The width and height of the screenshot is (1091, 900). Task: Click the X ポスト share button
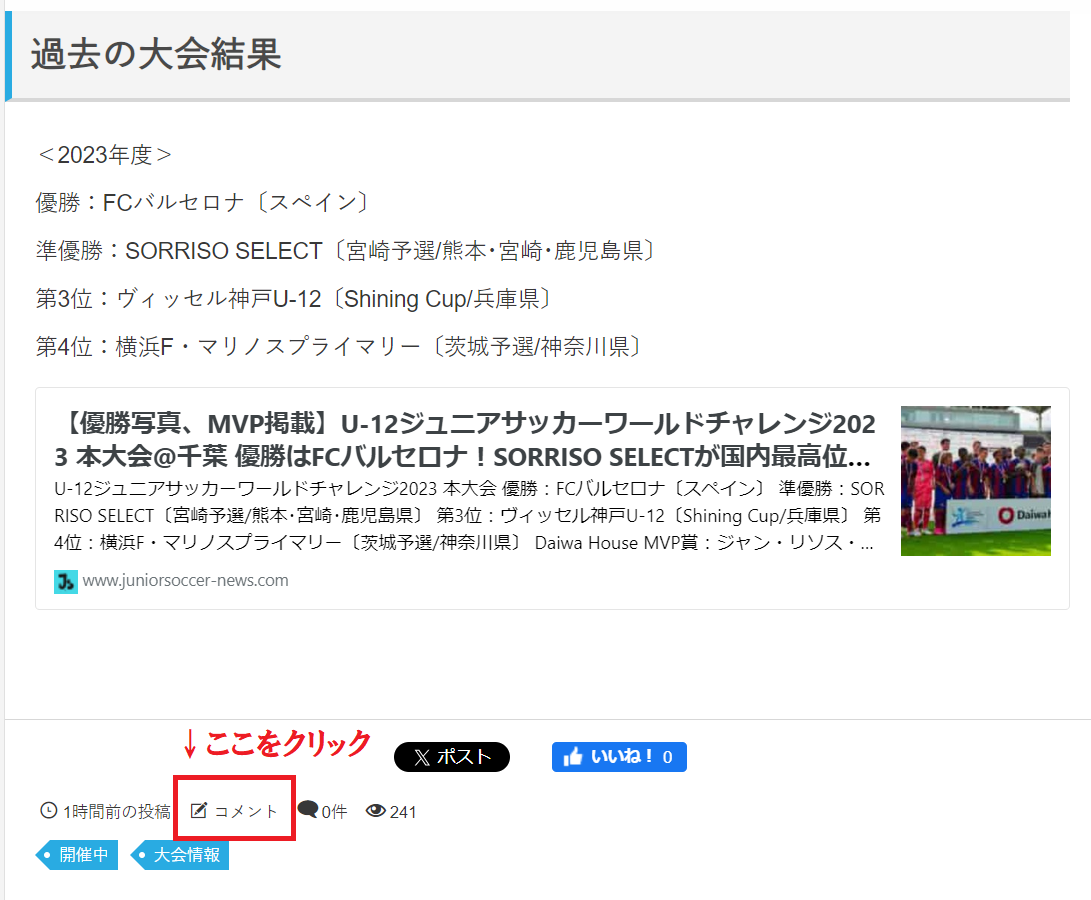[452, 757]
